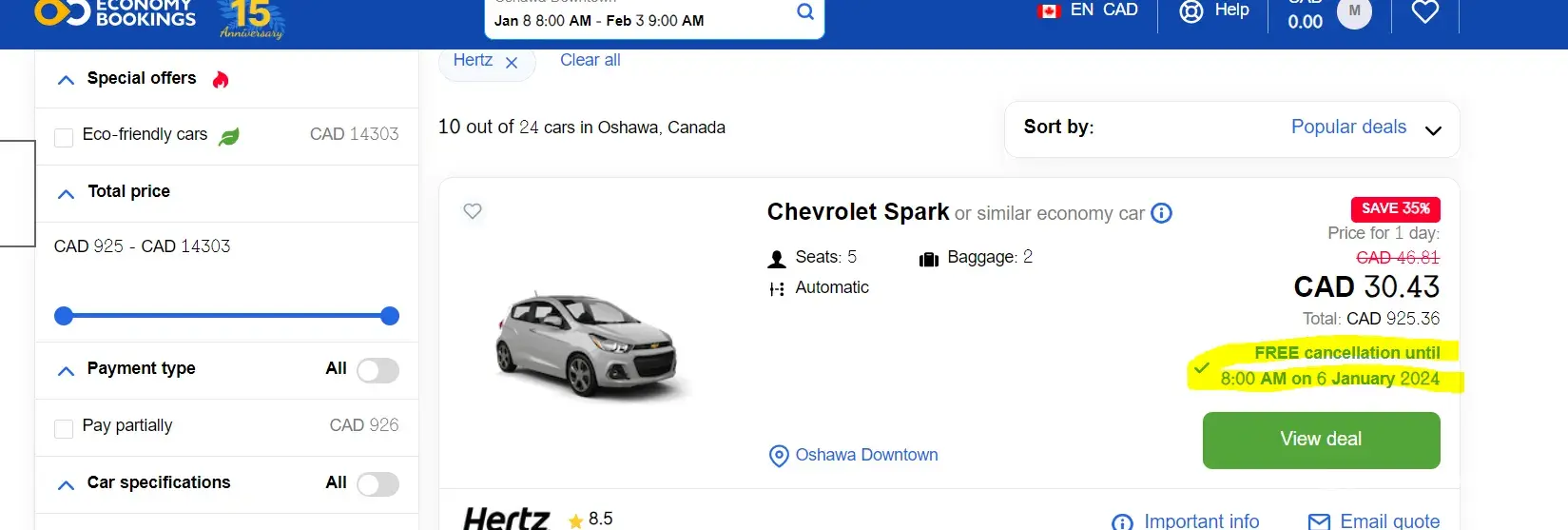
Task: Click the info icon beside economy car
Action: (x=1161, y=213)
